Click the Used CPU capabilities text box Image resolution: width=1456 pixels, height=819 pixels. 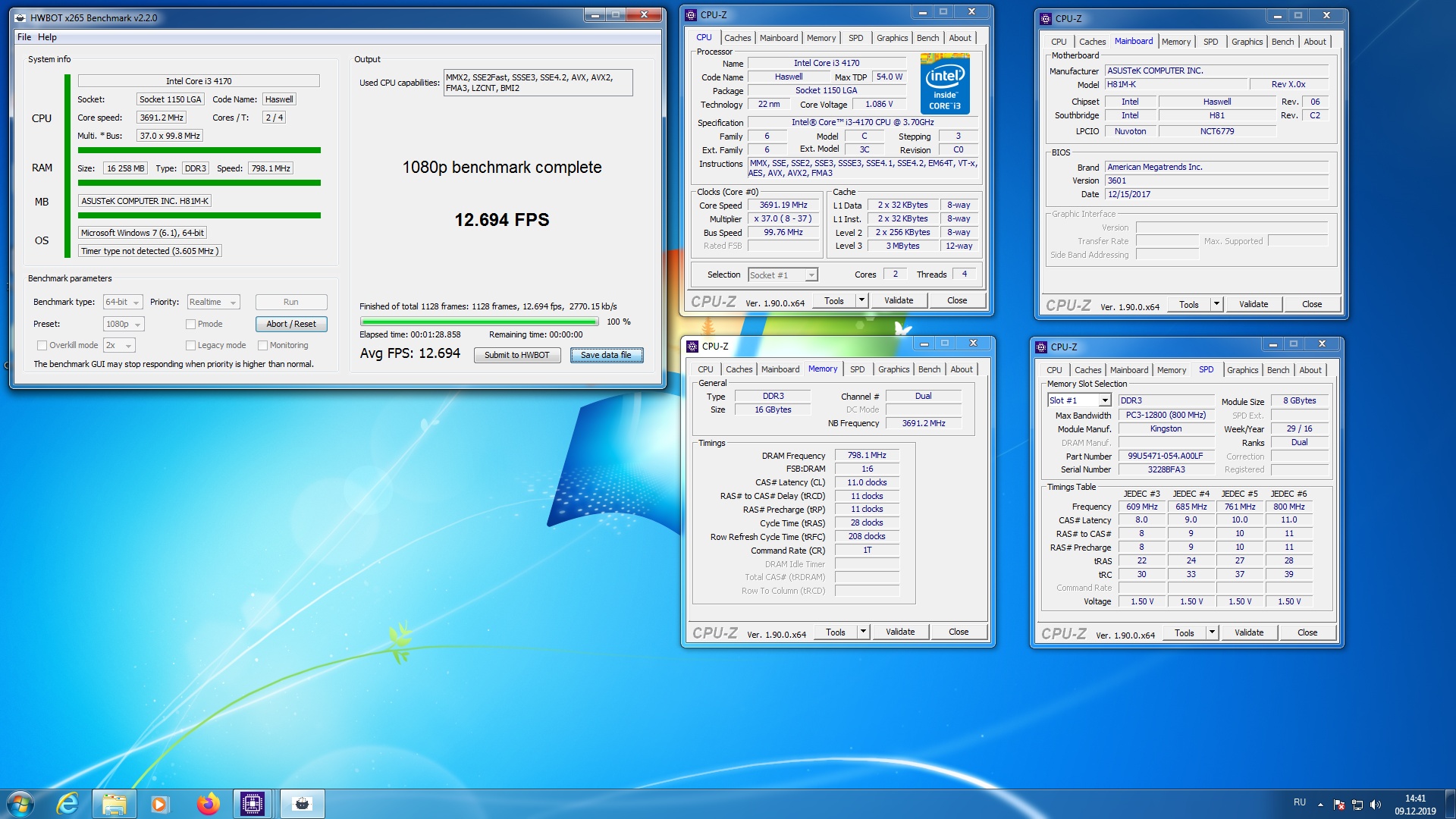click(538, 83)
